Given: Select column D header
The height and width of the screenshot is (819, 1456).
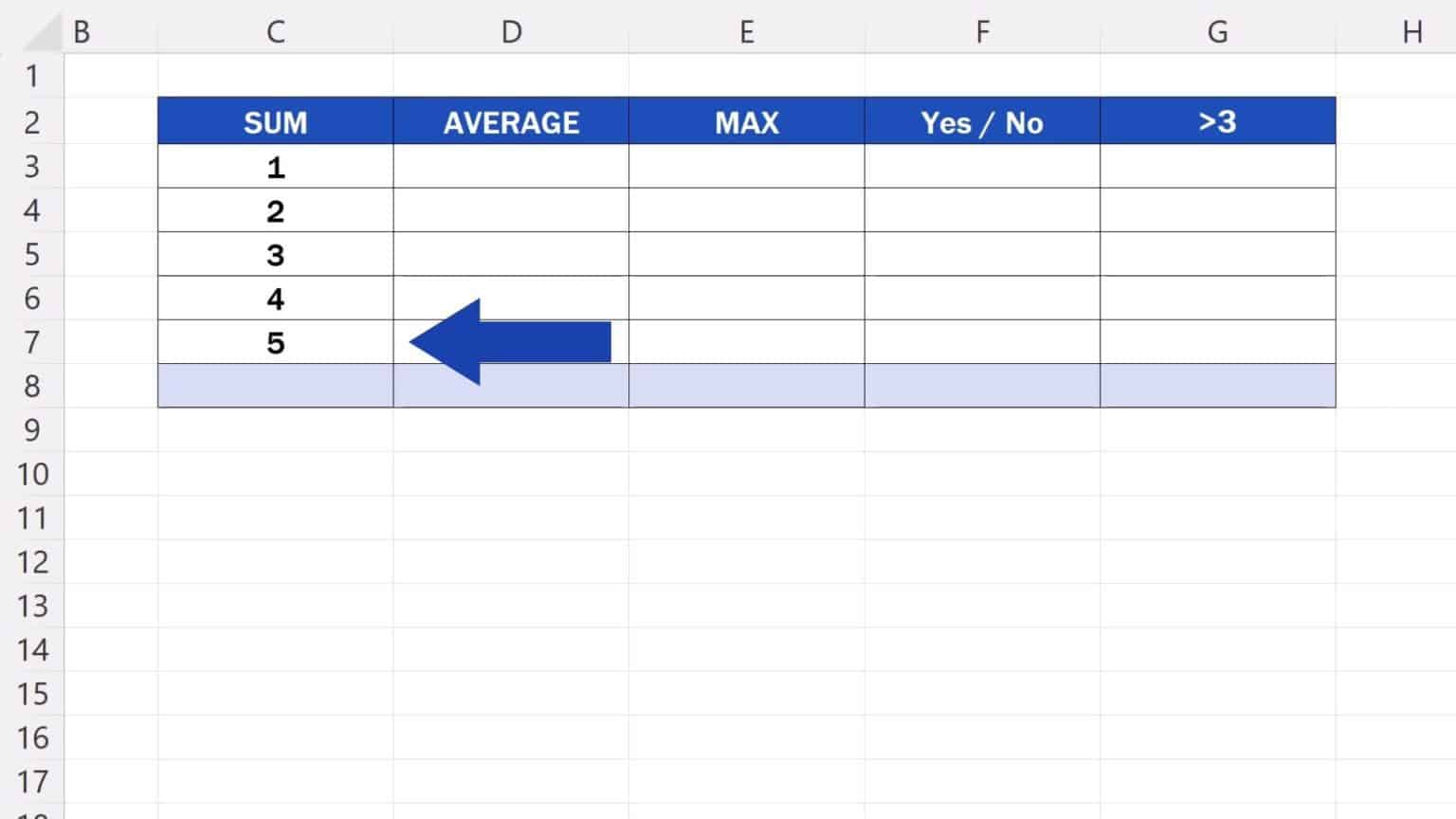Looking at the screenshot, I should click(511, 32).
